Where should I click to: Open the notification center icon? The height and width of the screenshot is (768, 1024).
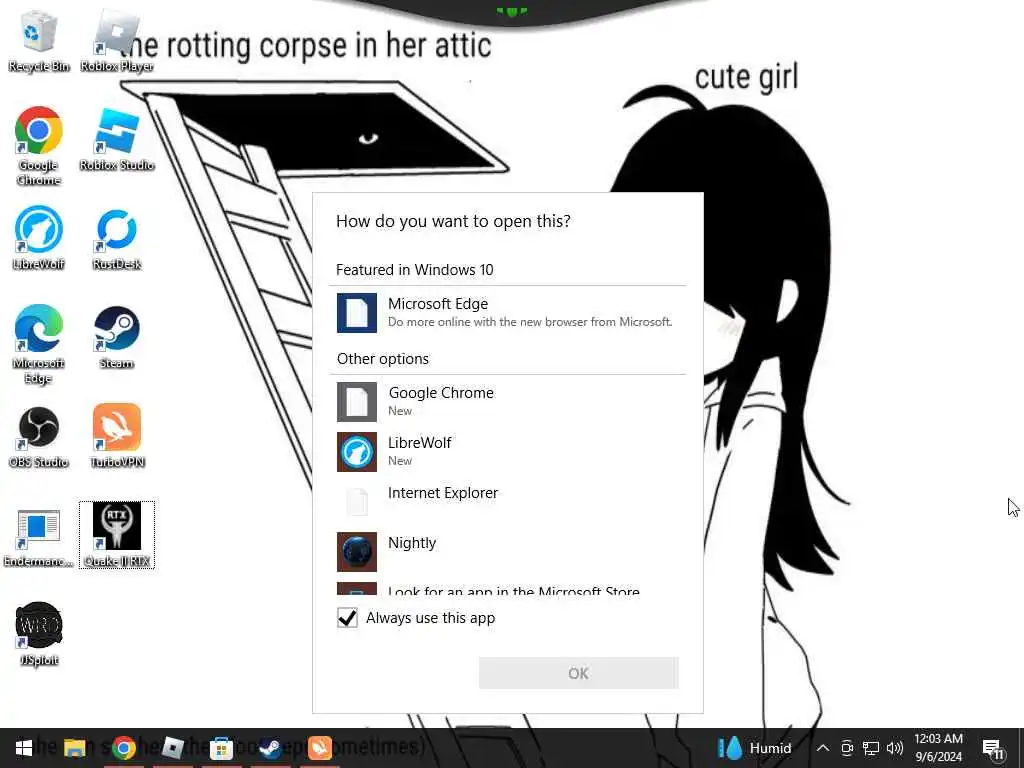point(993,749)
